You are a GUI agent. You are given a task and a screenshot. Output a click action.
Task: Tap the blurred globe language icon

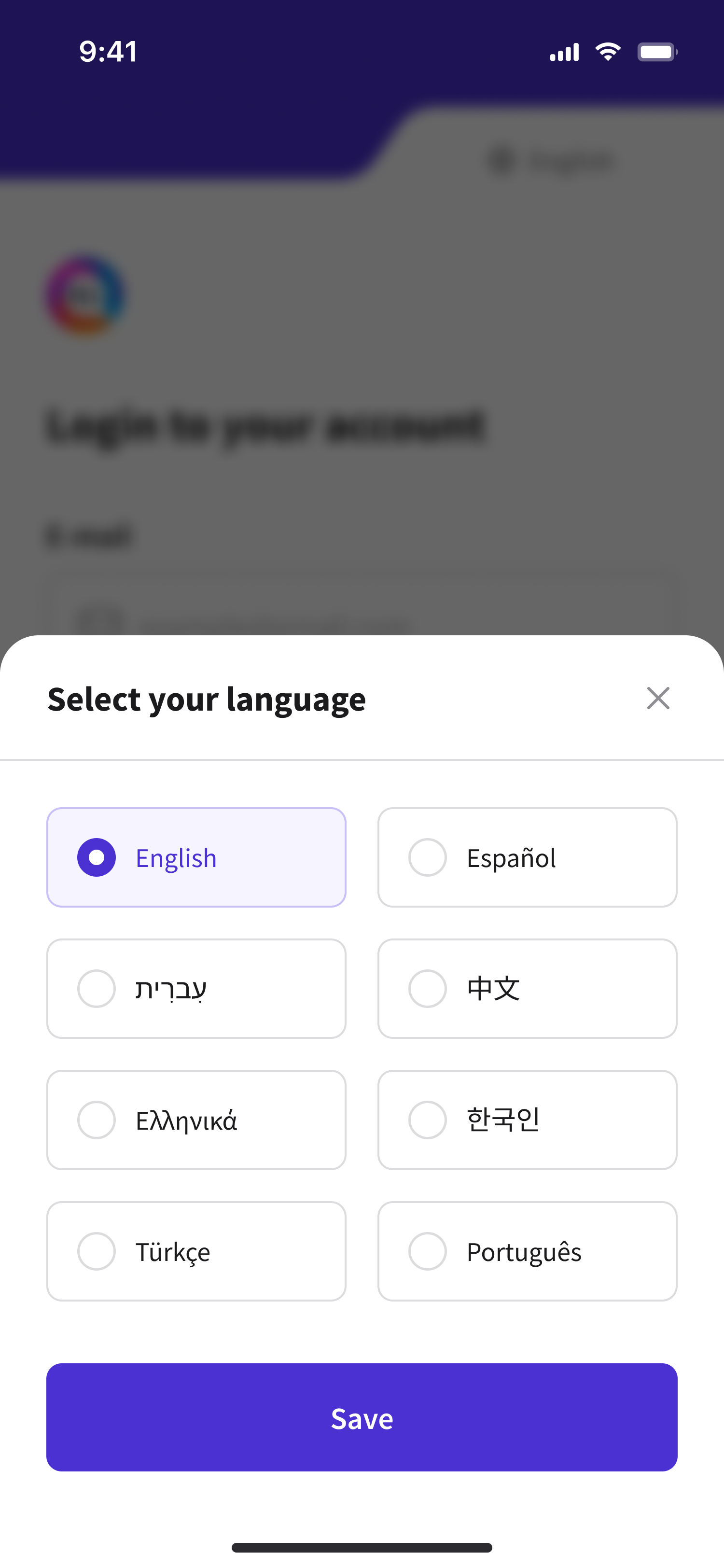coord(501,161)
